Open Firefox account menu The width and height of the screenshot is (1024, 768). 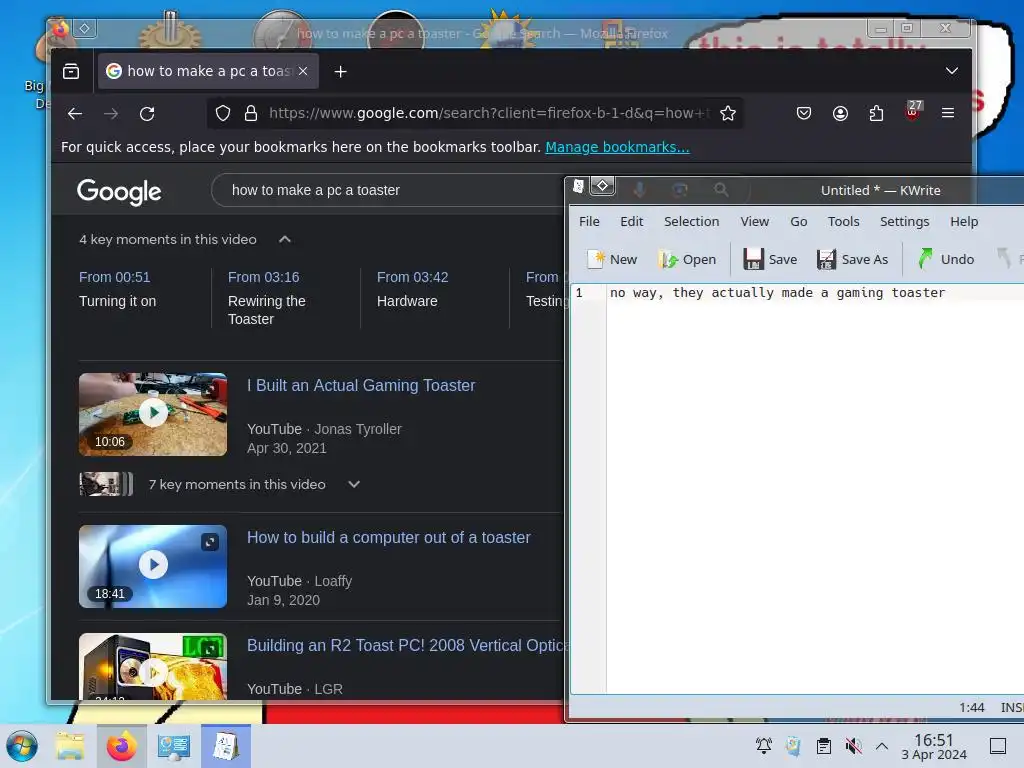pos(840,114)
